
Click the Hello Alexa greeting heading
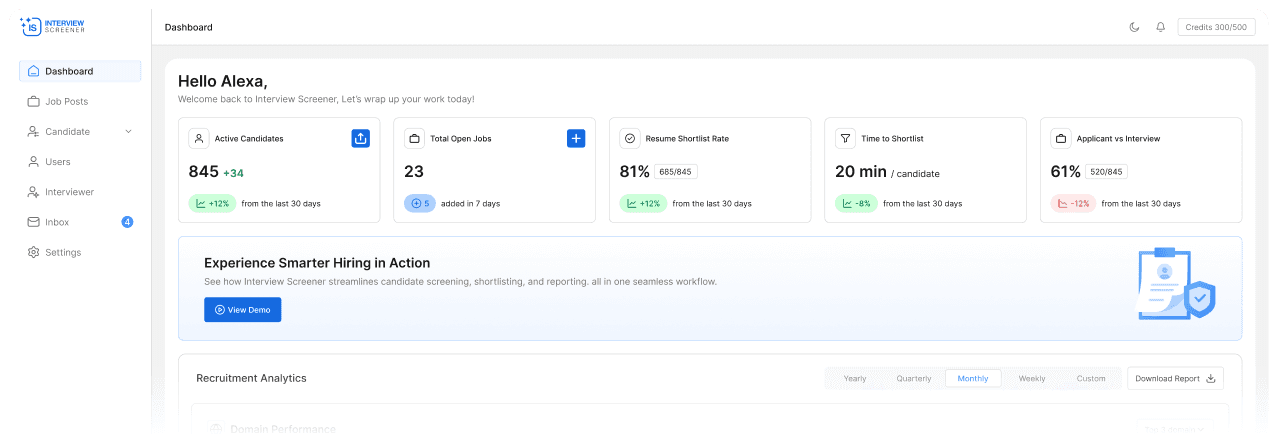pos(223,81)
